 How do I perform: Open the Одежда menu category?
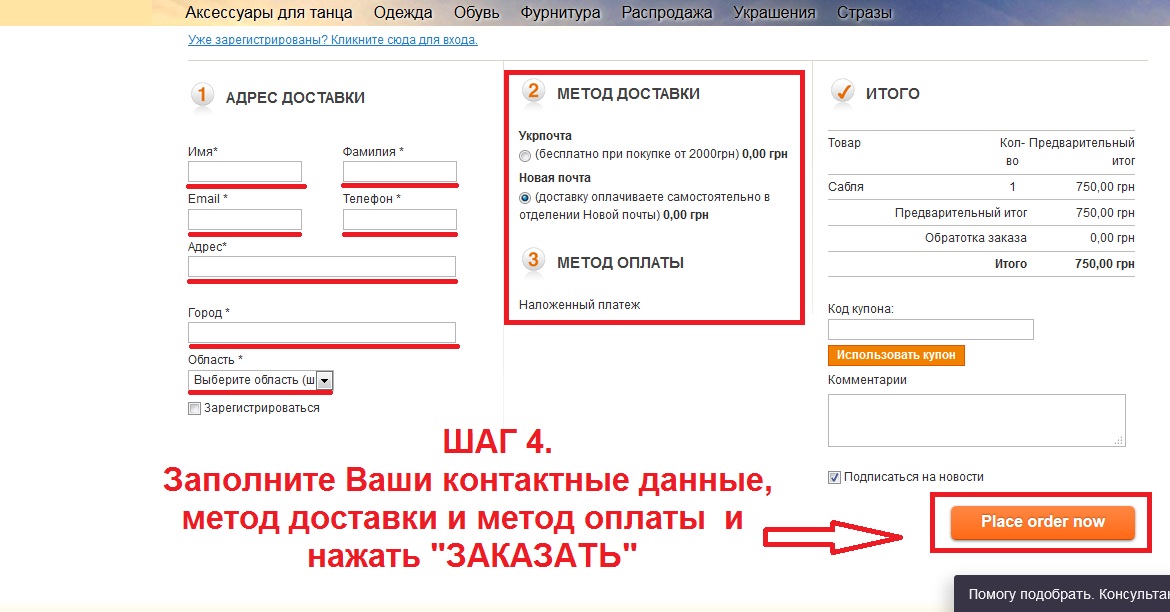pos(403,13)
